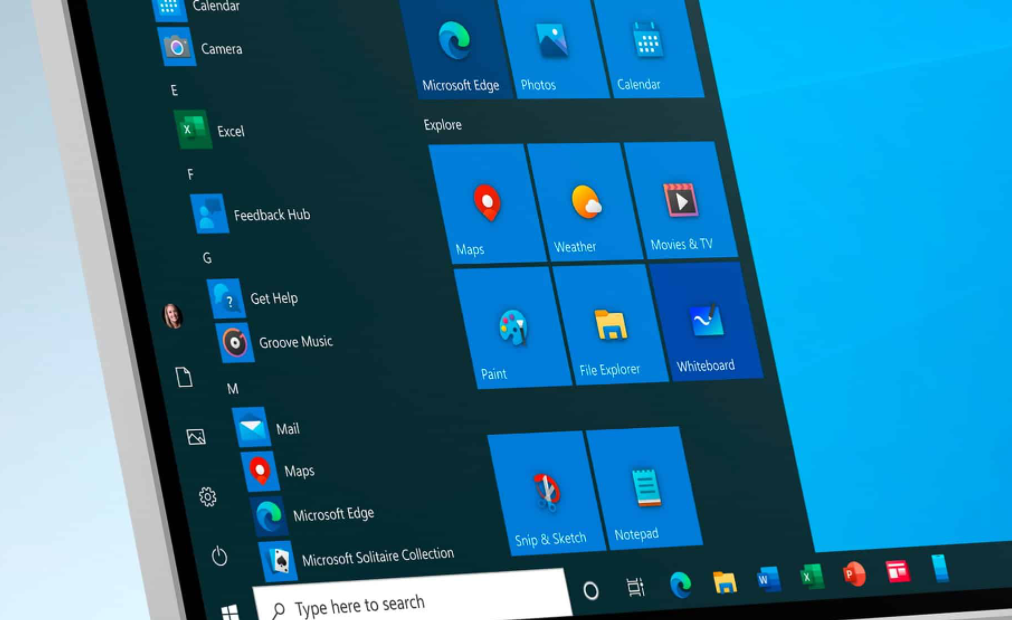This screenshot has width=1012, height=620.
Task: Open the Weather tile
Action: pyautogui.click(x=585, y=201)
